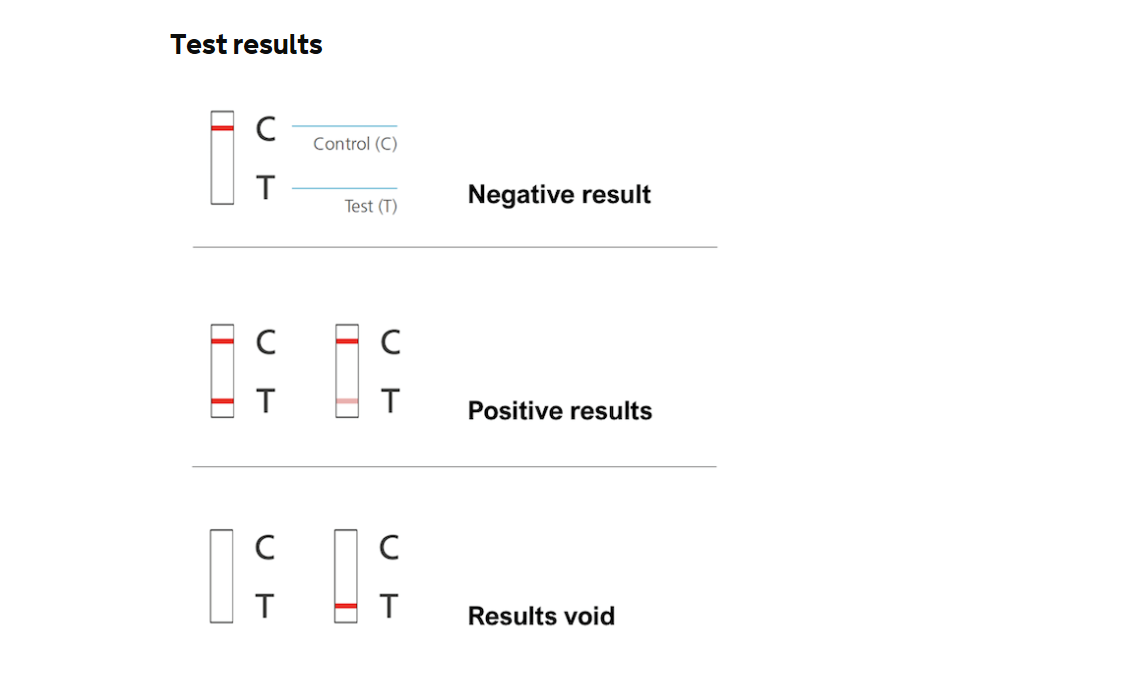Click the T letter next to faint-line positive strip
Image resolution: width=1121 pixels, height=676 pixels.
(390, 402)
